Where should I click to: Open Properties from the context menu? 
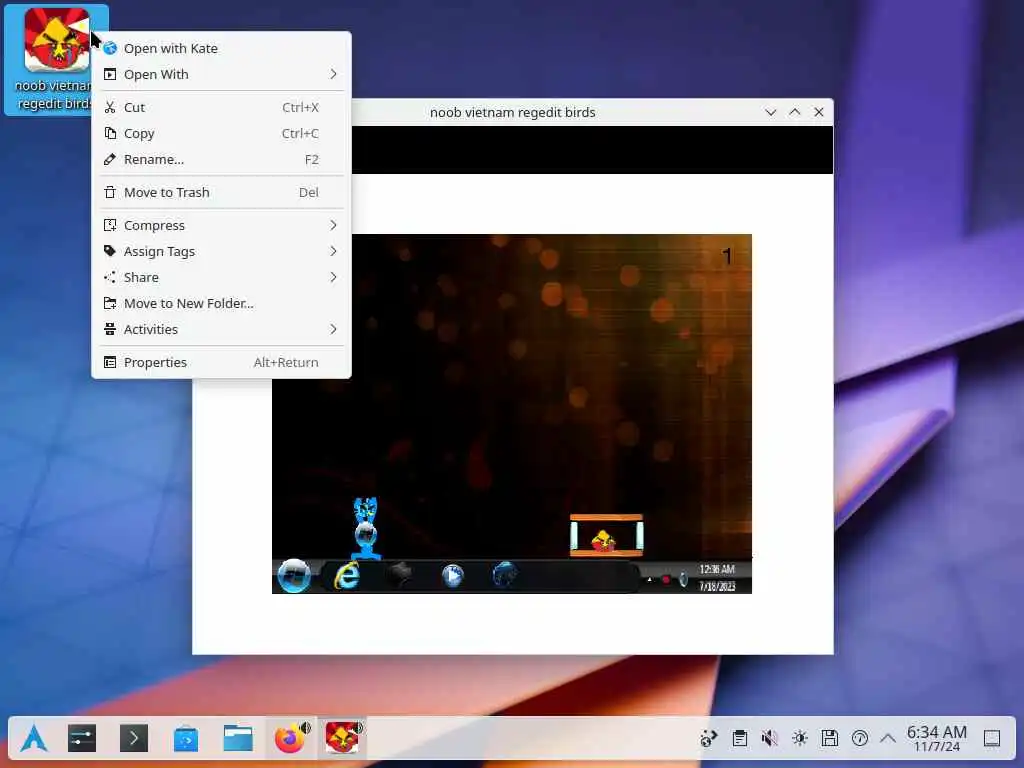click(x=221, y=362)
